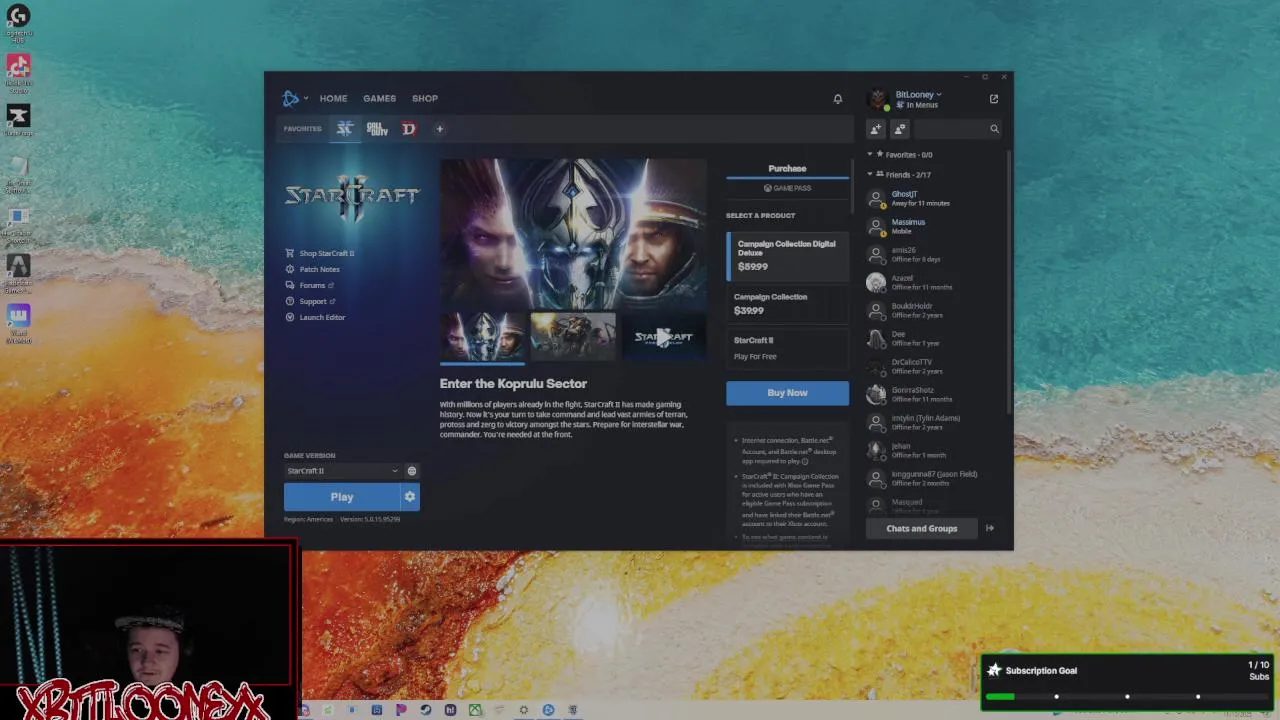The height and width of the screenshot is (720, 1280).
Task: Switch to the Purchase tab
Action: point(787,169)
